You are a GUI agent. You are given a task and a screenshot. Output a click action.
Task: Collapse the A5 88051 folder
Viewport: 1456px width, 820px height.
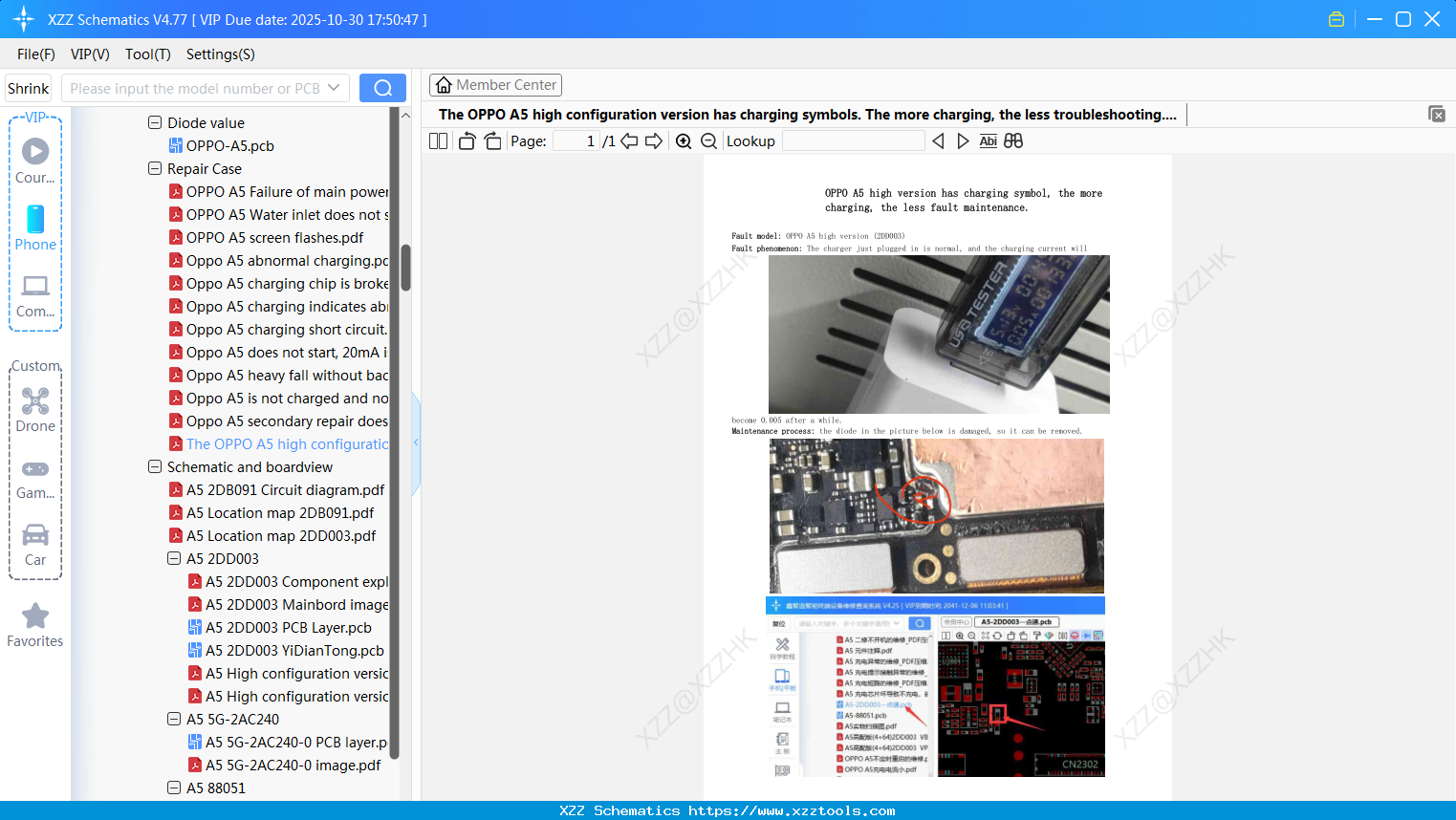pos(174,788)
